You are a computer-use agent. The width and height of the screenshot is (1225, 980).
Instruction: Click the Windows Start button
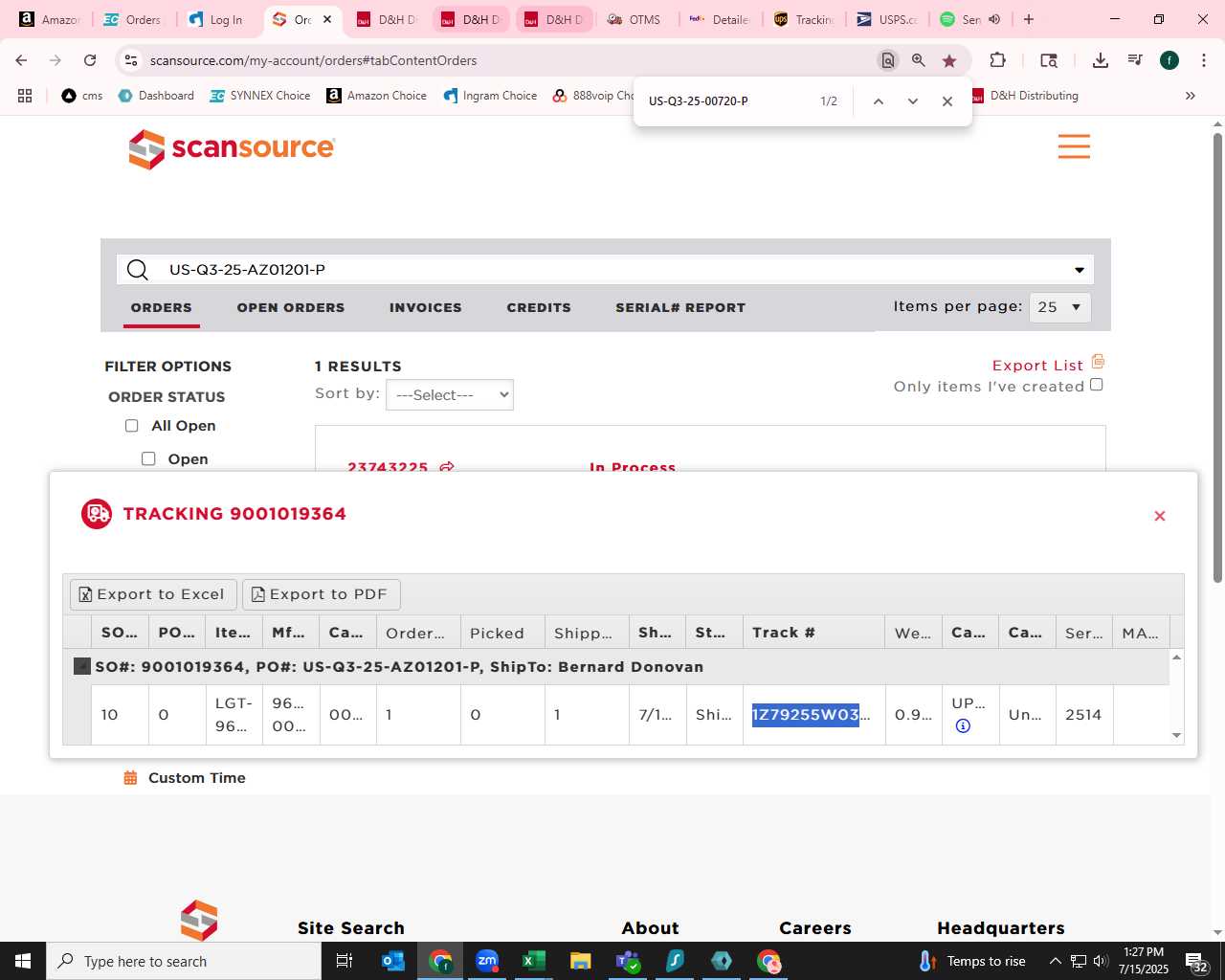23,961
